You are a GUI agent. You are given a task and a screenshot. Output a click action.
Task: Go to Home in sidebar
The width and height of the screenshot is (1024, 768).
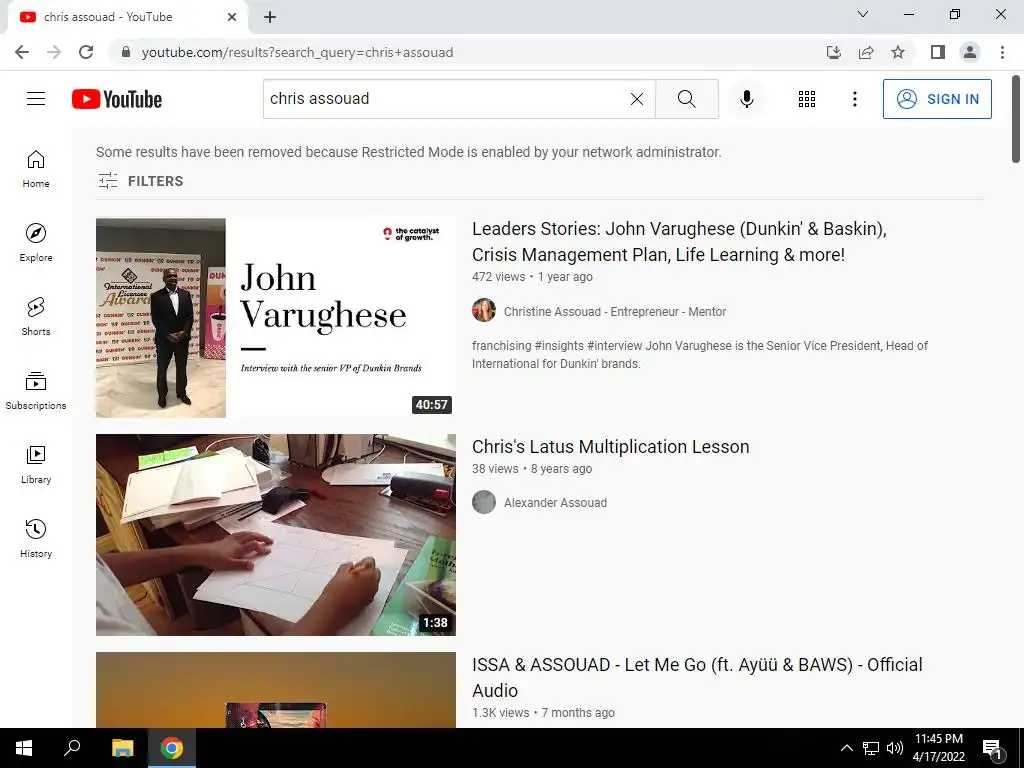[x=36, y=169]
